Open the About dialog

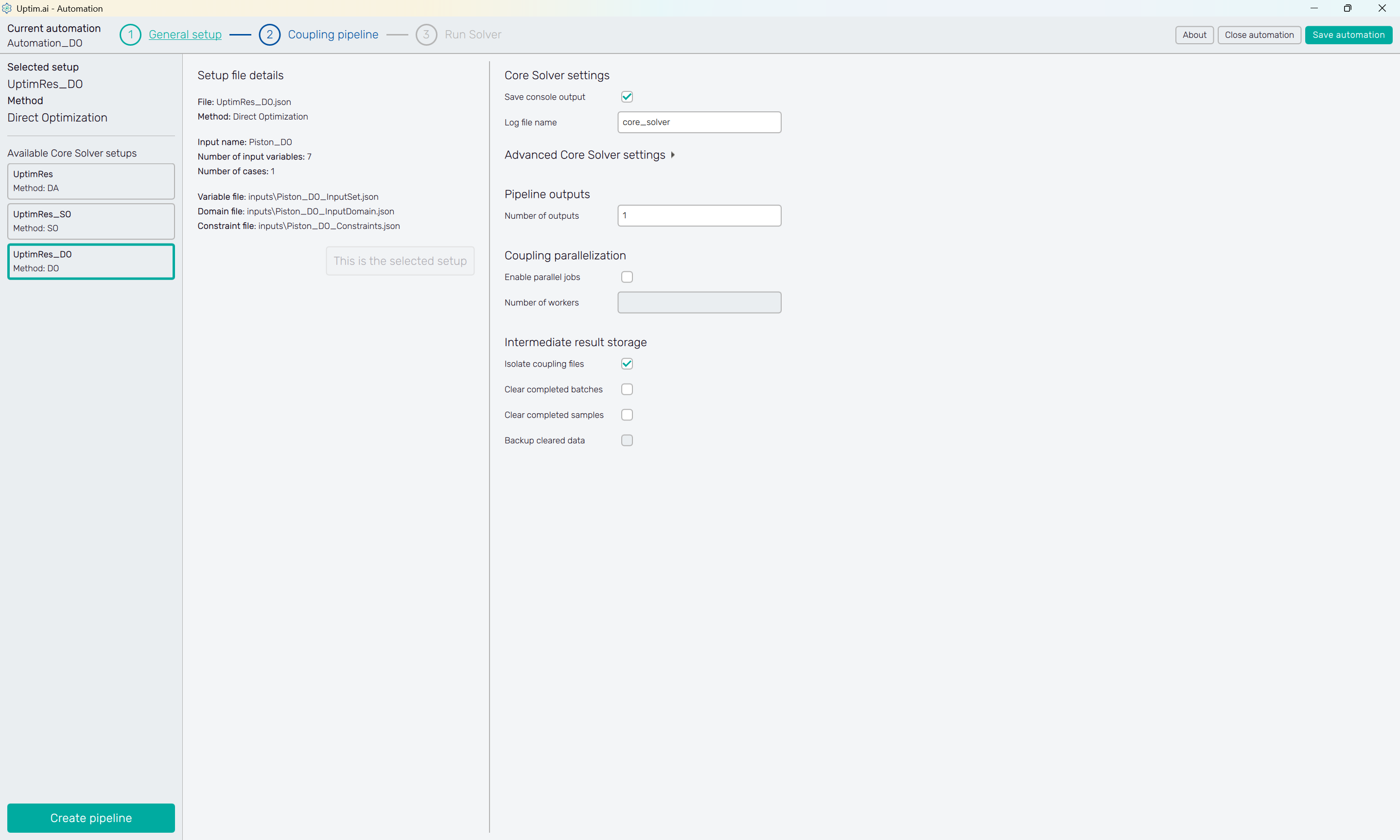pyautogui.click(x=1193, y=35)
